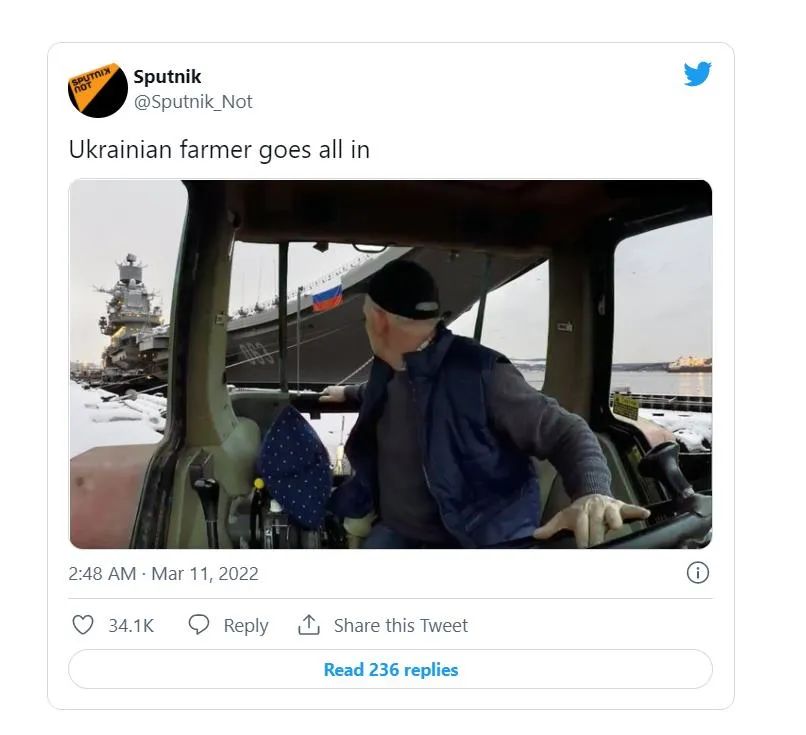This screenshot has height=735, width=806.
Task: Open the tweet info circle icon
Action: click(x=698, y=573)
